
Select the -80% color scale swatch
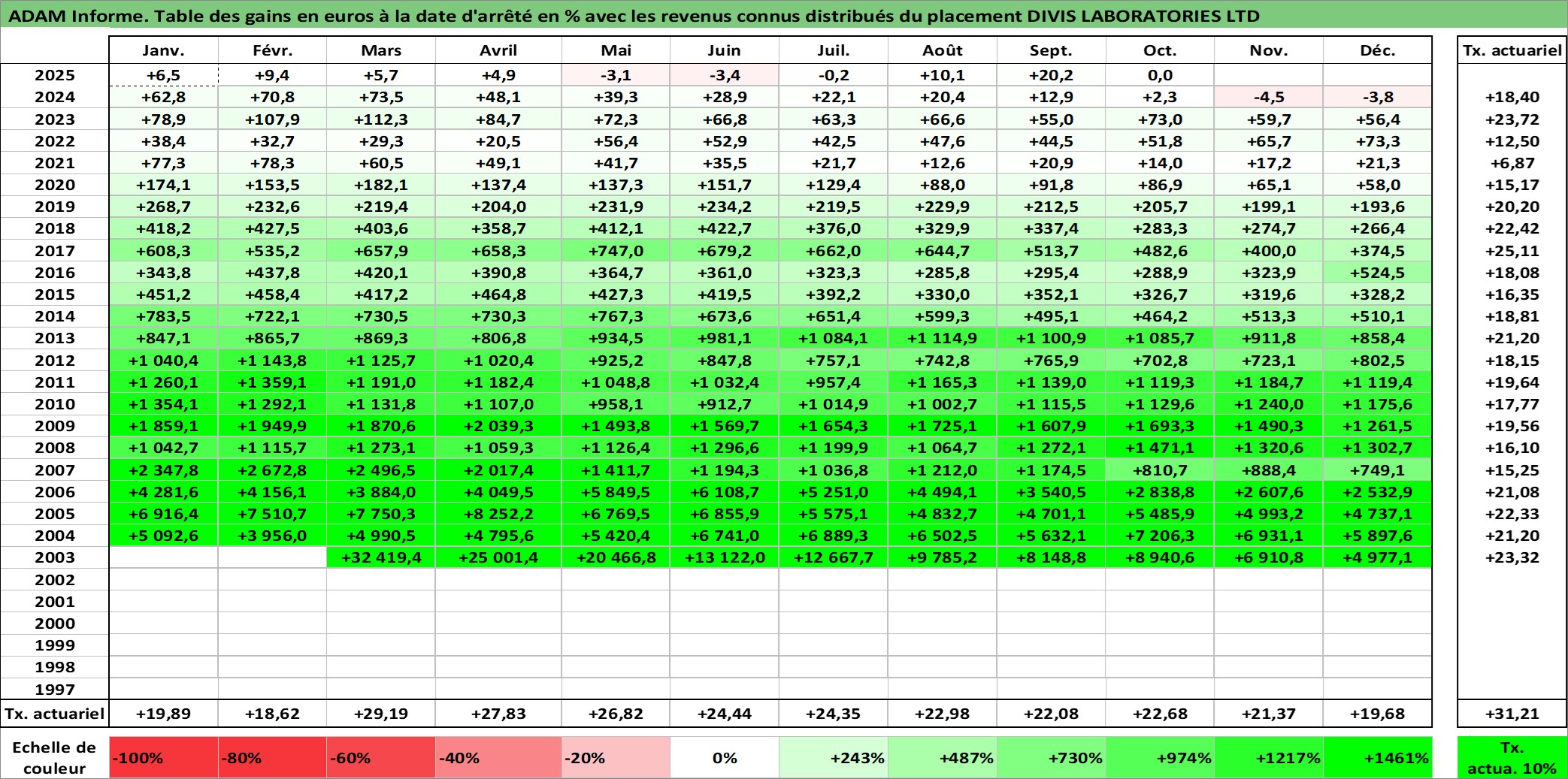click(272, 757)
